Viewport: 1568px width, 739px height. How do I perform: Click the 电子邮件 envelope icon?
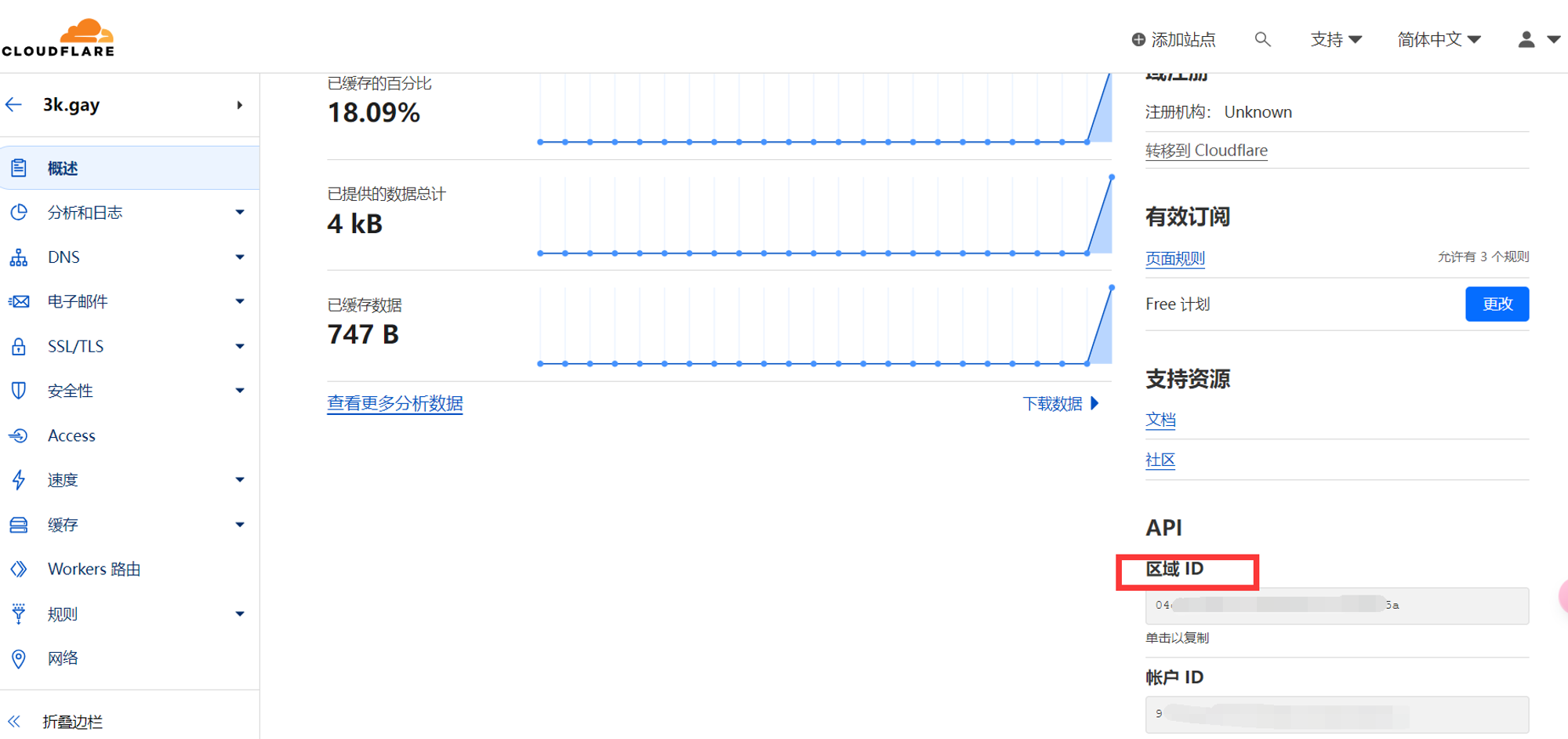(x=19, y=301)
